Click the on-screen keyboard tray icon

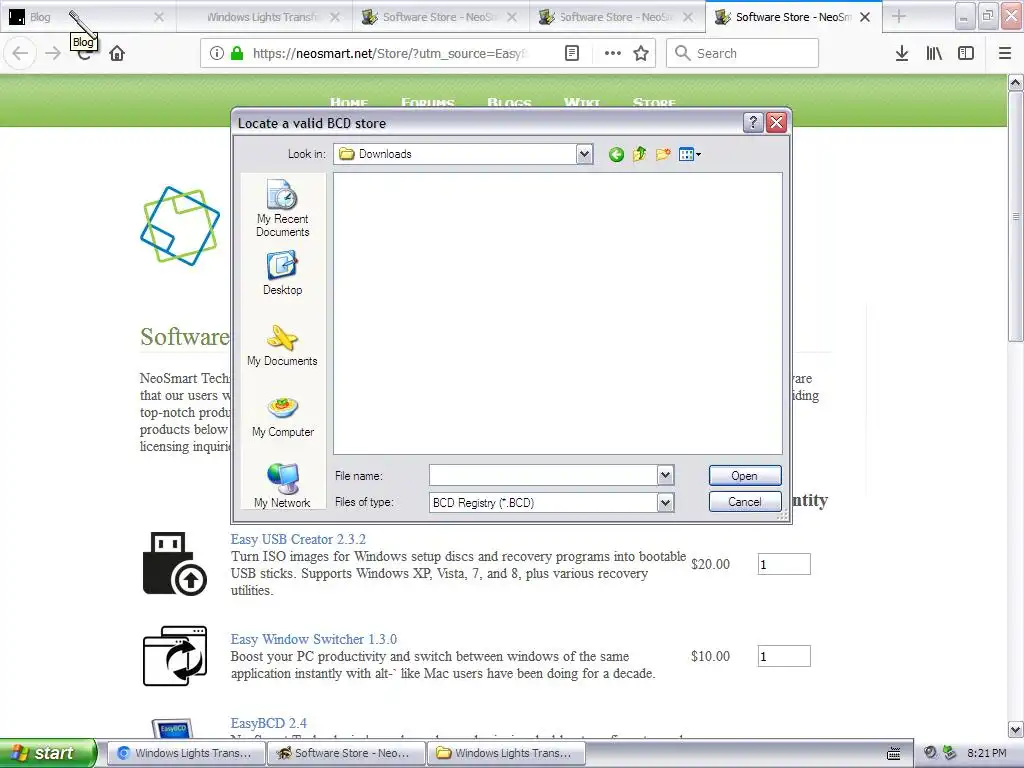pyautogui.click(x=893, y=754)
